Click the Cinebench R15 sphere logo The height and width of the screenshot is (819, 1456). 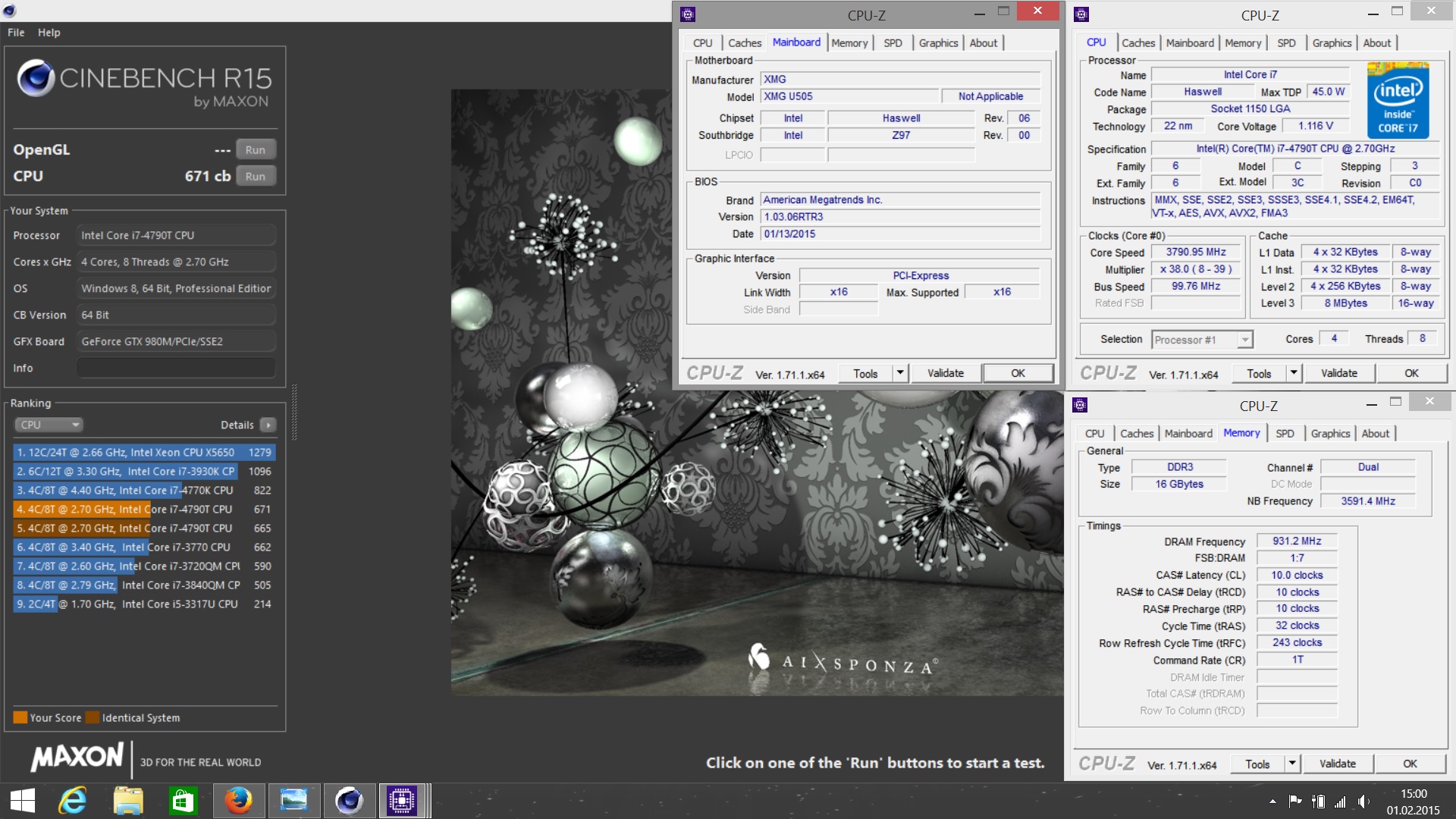36,77
